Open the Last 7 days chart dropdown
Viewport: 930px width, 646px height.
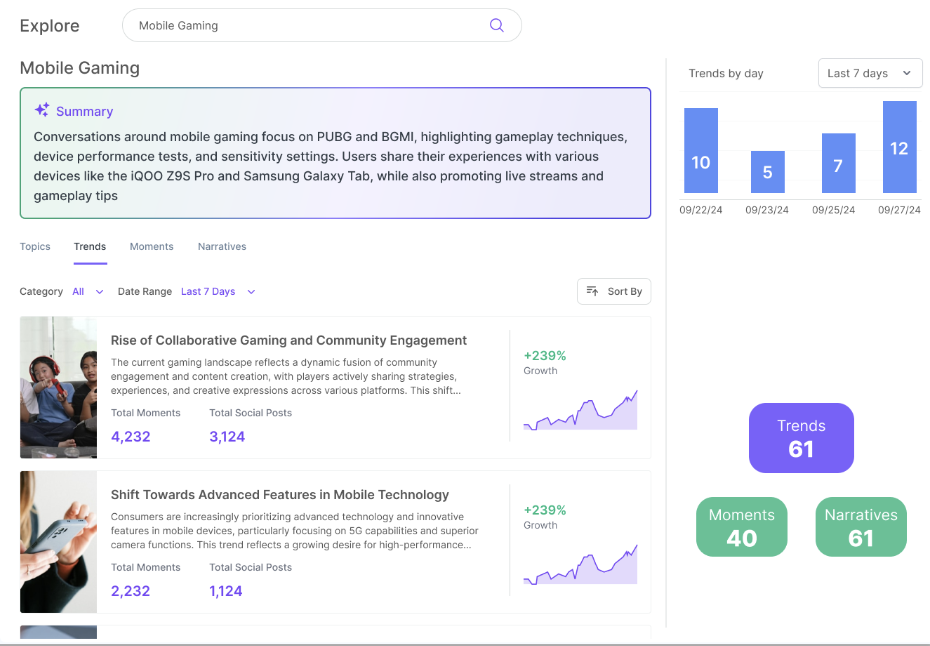pyautogui.click(x=870, y=73)
